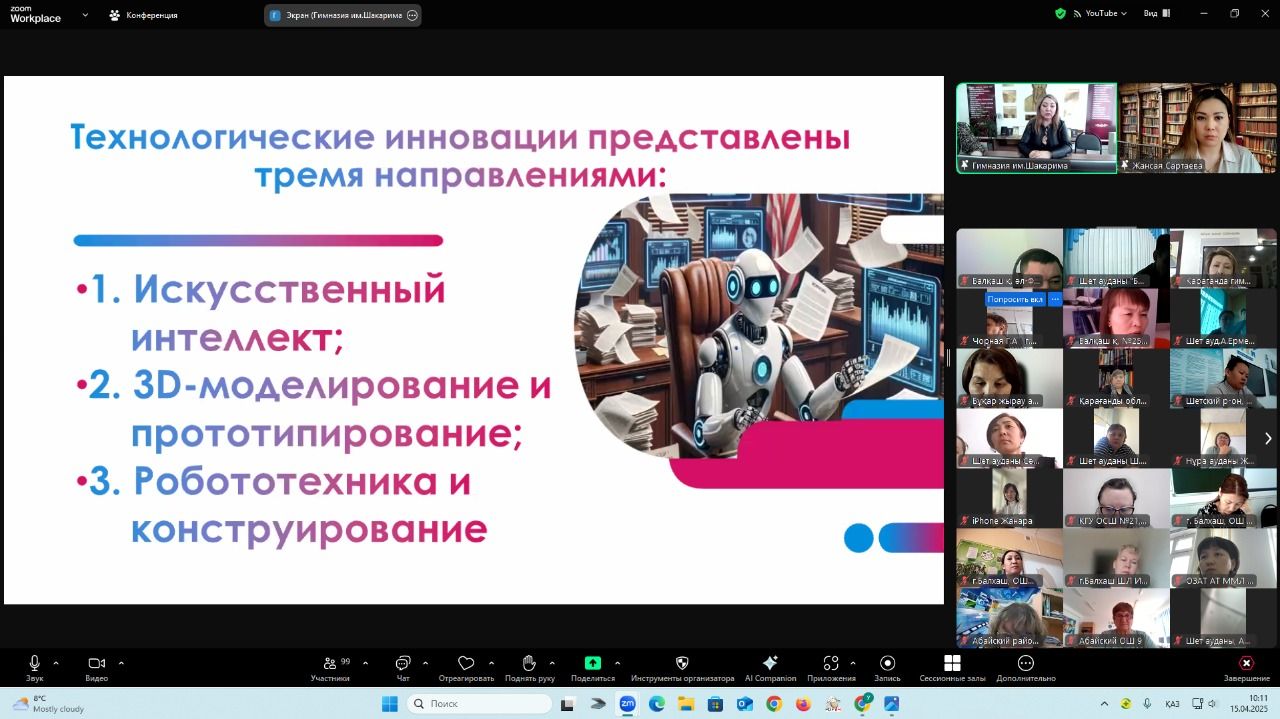Toggle camera with the Видео button
The image size is (1280, 719).
pyautogui.click(x=96, y=666)
